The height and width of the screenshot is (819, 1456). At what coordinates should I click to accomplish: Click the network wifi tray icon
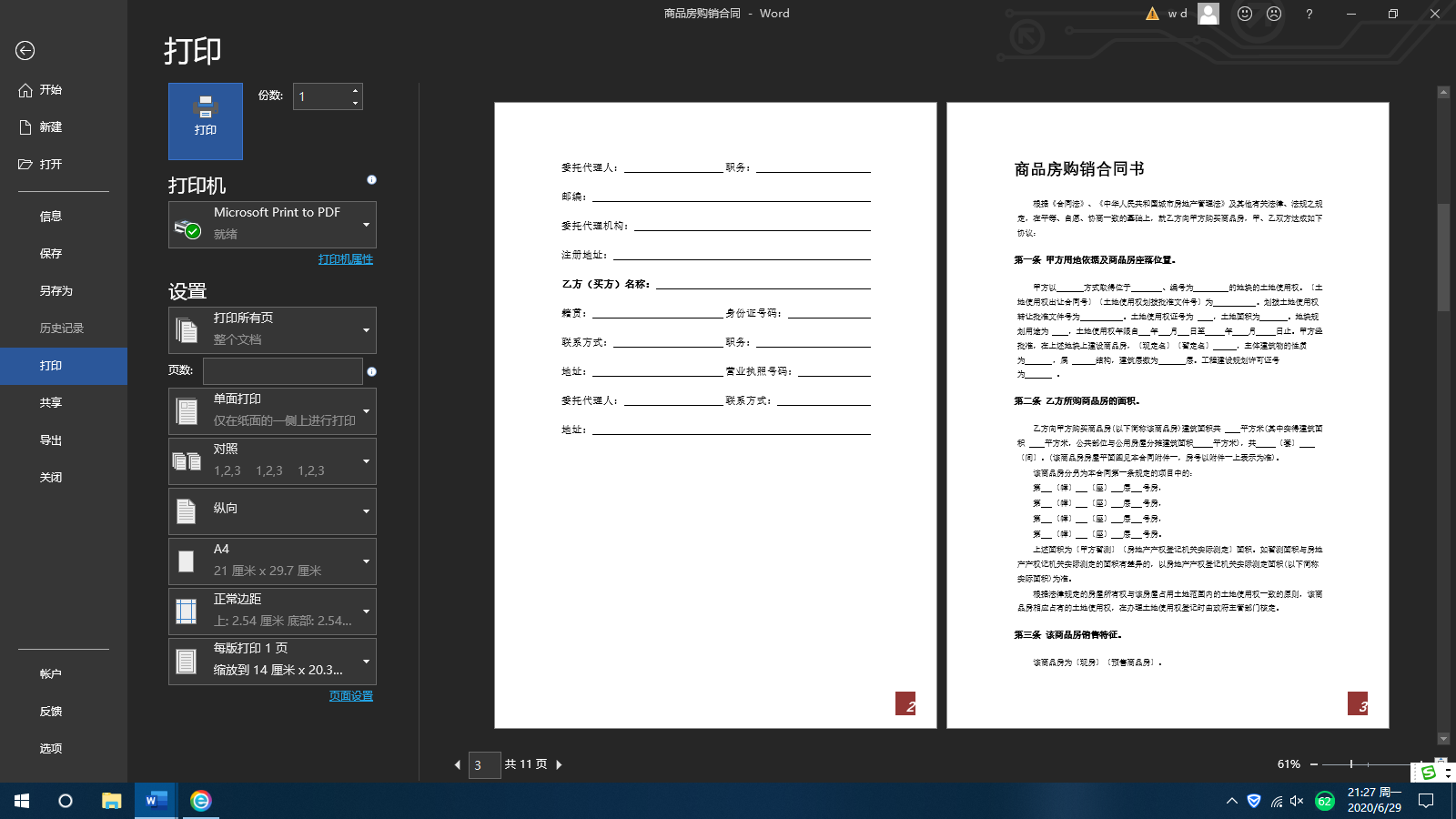pyautogui.click(x=1277, y=801)
